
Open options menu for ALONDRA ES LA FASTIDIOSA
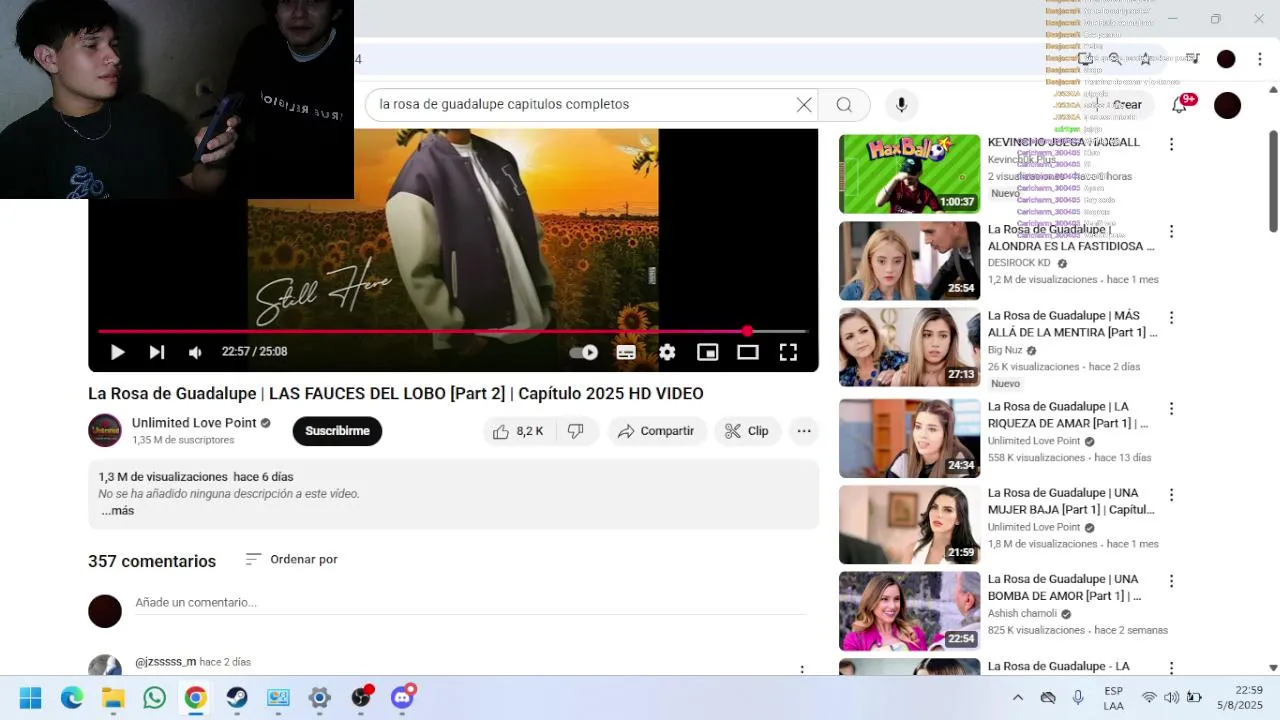tap(1171, 232)
